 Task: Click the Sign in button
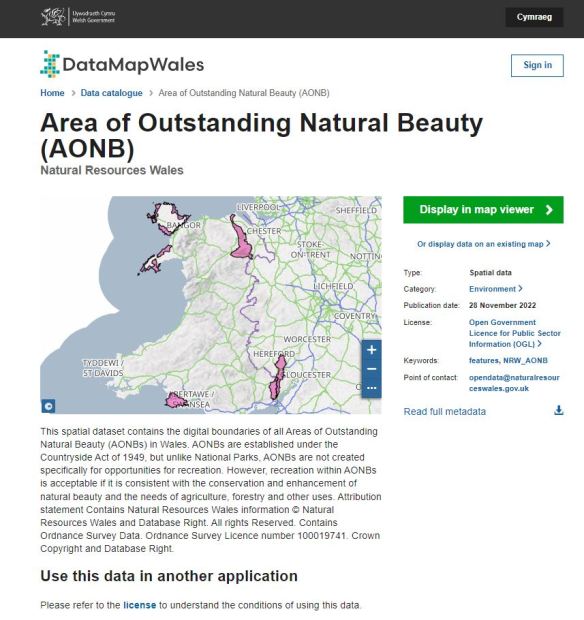click(x=537, y=65)
